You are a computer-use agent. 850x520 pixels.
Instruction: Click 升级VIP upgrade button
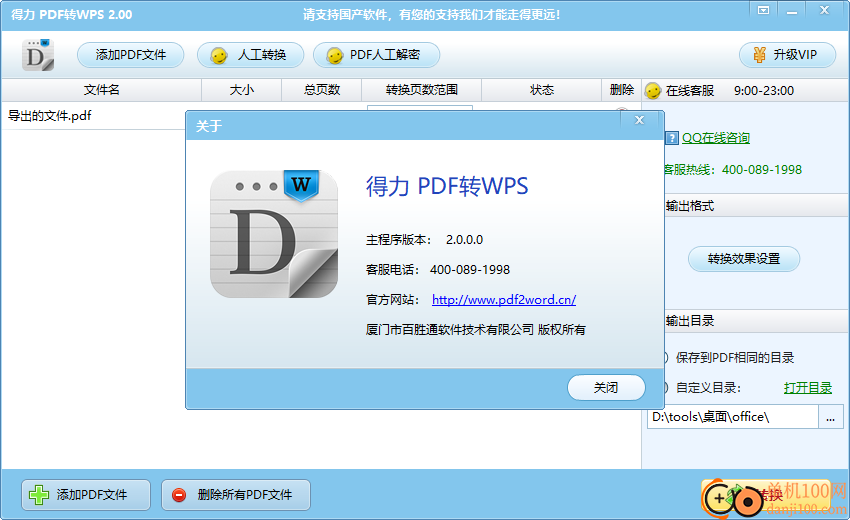(787, 55)
